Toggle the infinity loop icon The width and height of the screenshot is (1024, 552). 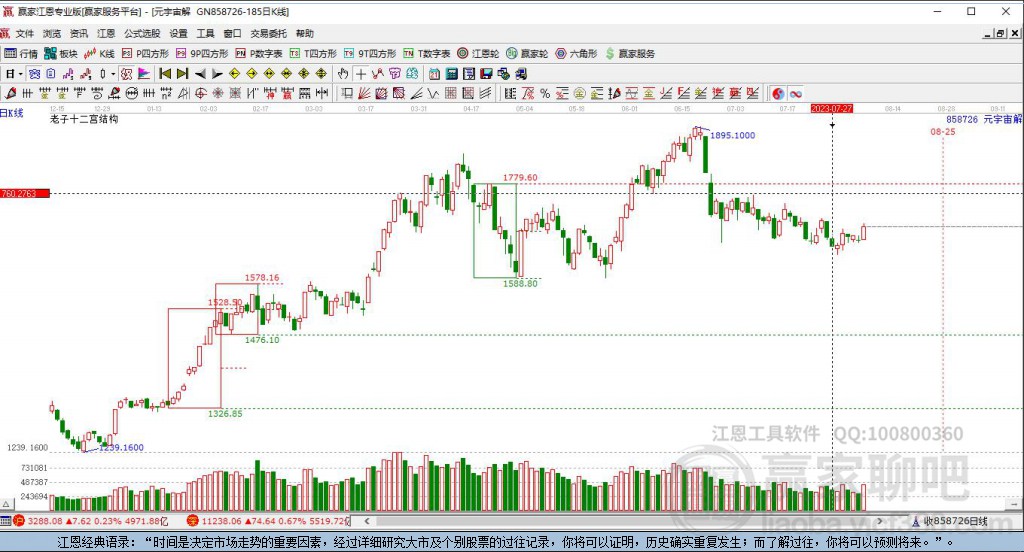tap(795, 93)
